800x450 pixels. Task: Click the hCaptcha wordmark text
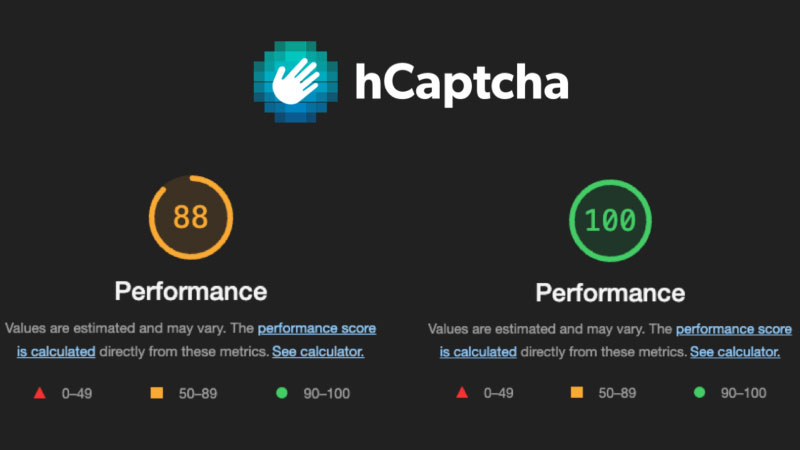click(462, 84)
